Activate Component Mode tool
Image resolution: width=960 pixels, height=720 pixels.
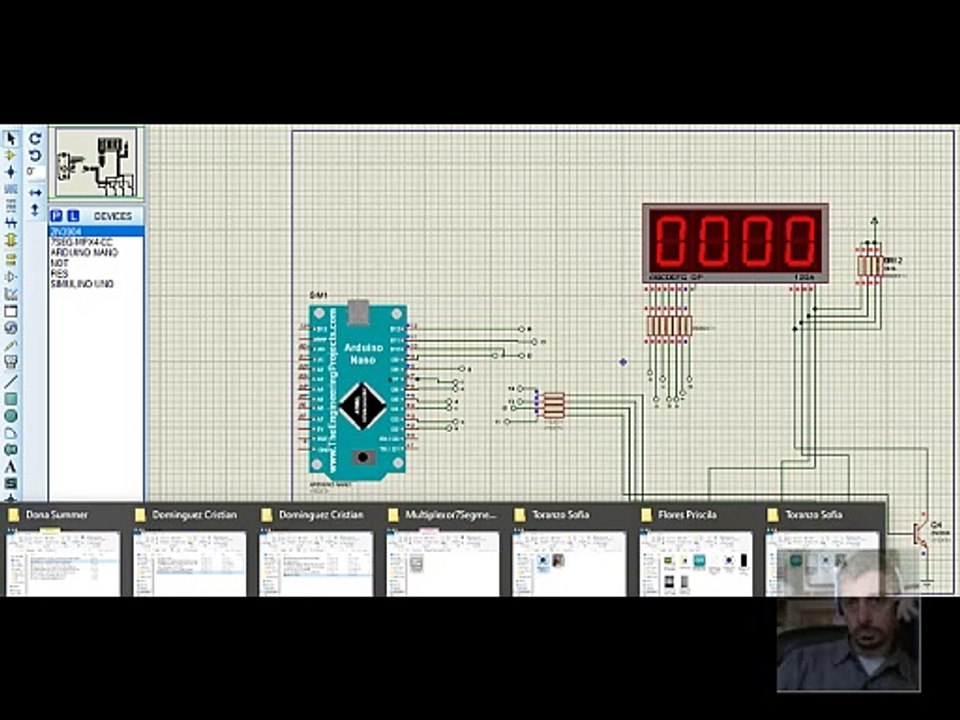[x=10, y=156]
